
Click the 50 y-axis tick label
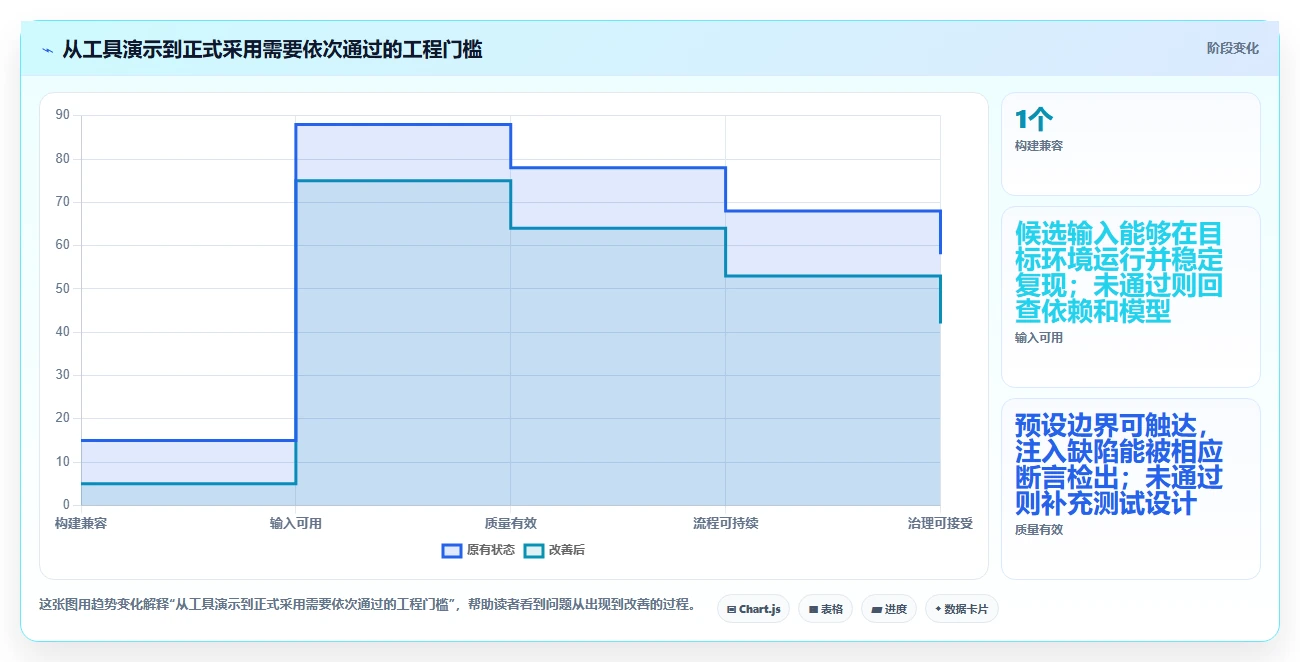(x=63, y=288)
